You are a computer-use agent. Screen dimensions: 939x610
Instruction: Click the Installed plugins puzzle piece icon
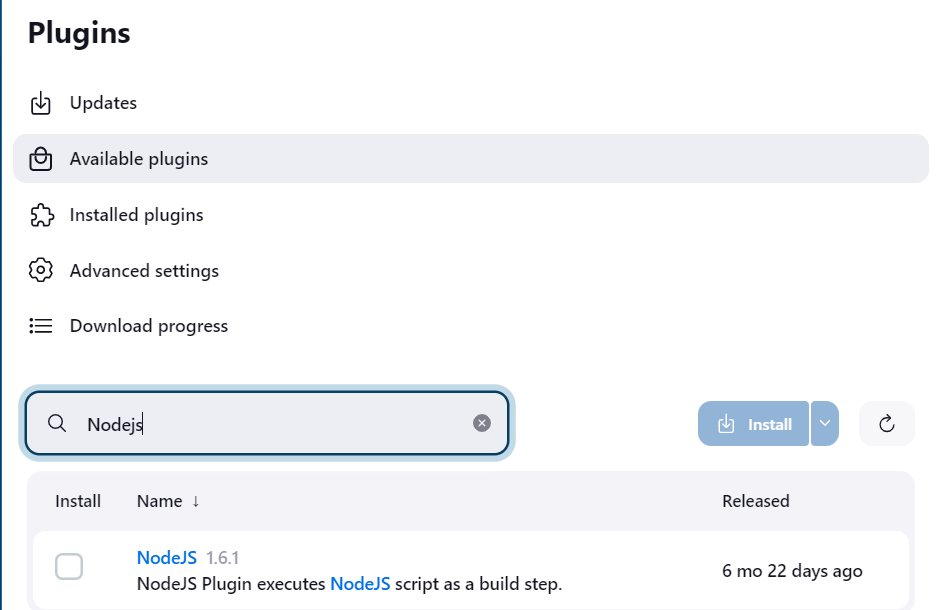[x=40, y=215]
